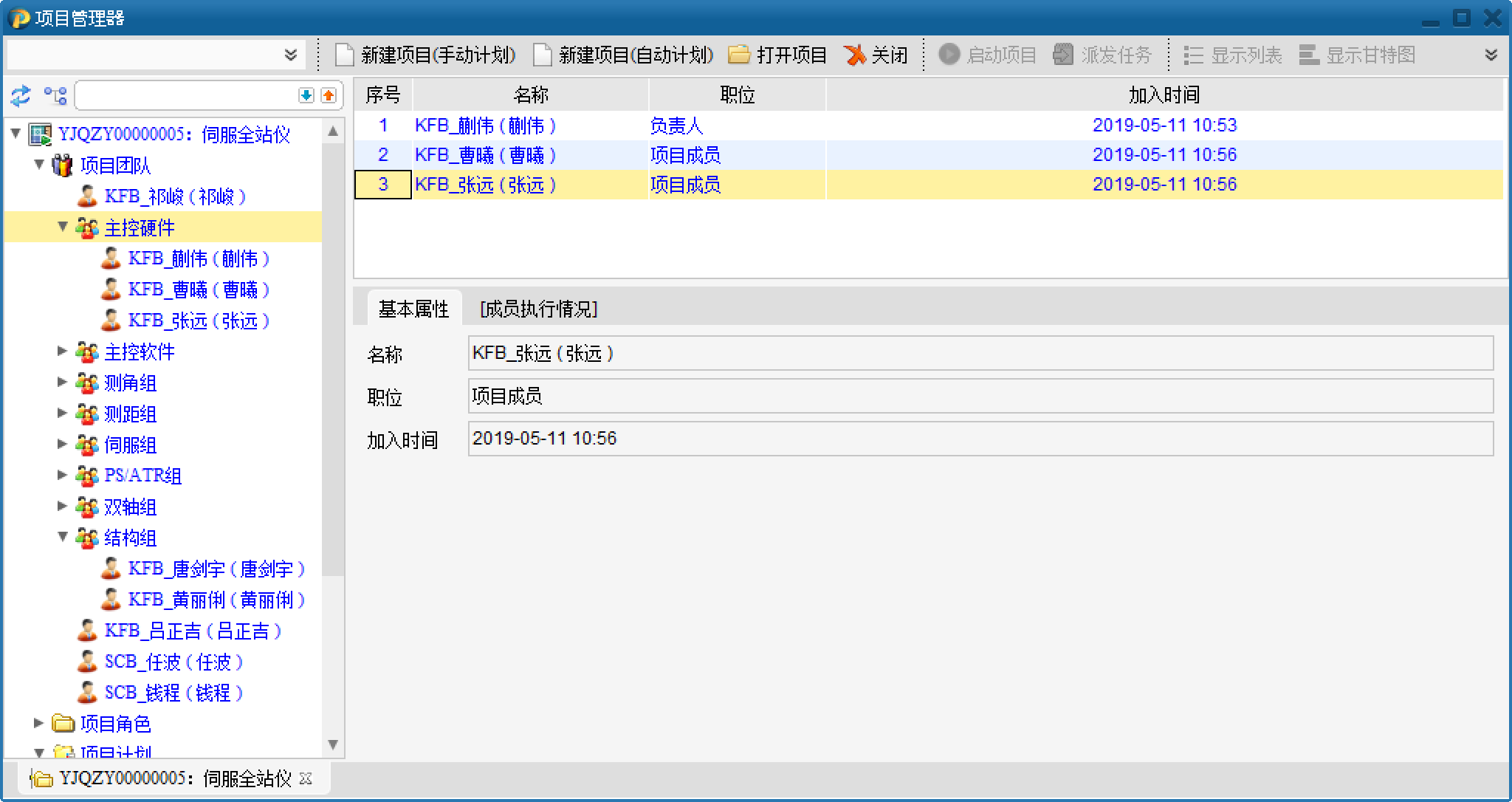Select the 基本属性 tab
This screenshot has height=802, width=1512.
(x=413, y=309)
